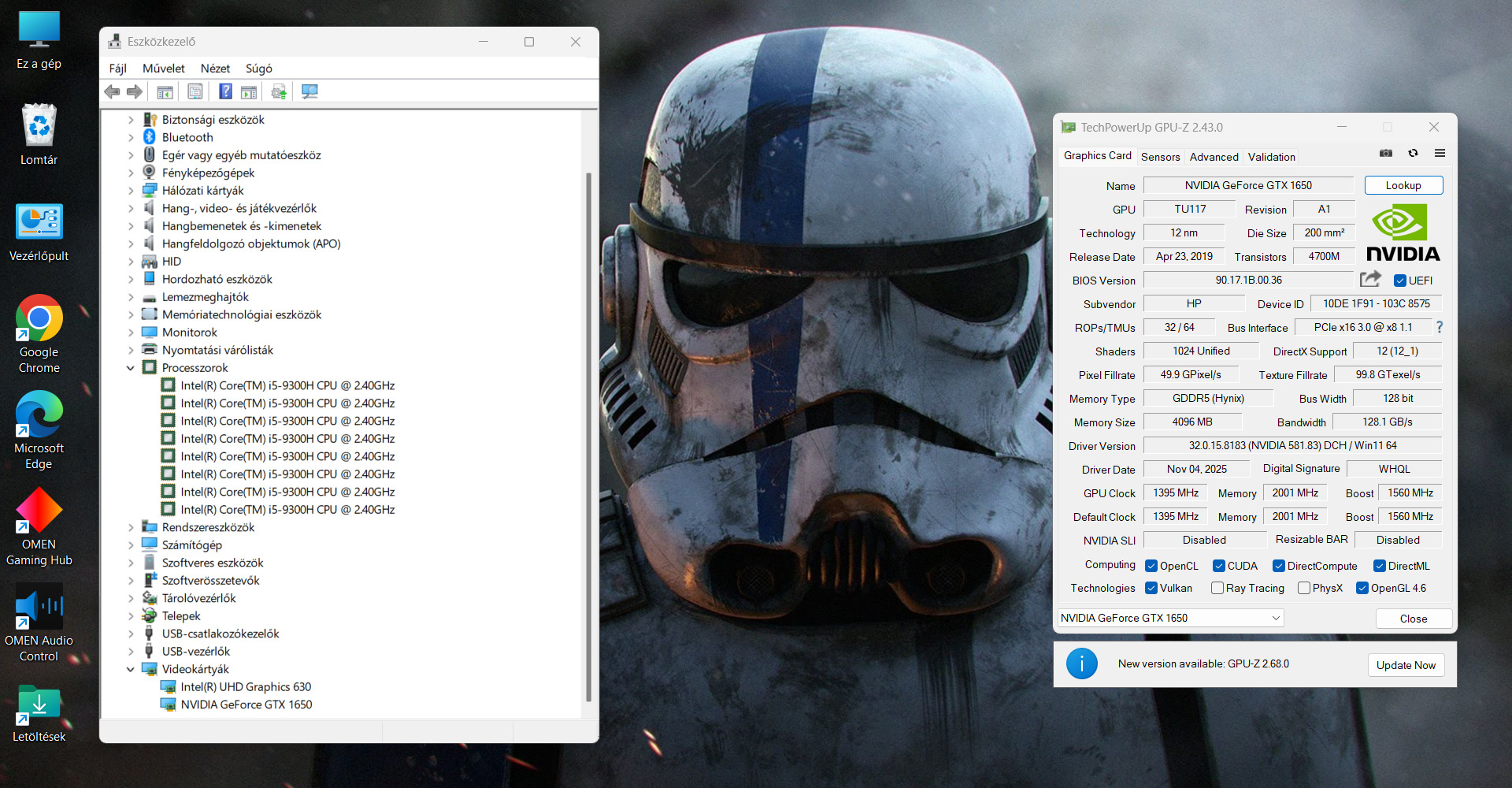Toggle the UEFI checkbox
Screen dimensions: 1512x788
pyautogui.click(x=1400, y=281)
